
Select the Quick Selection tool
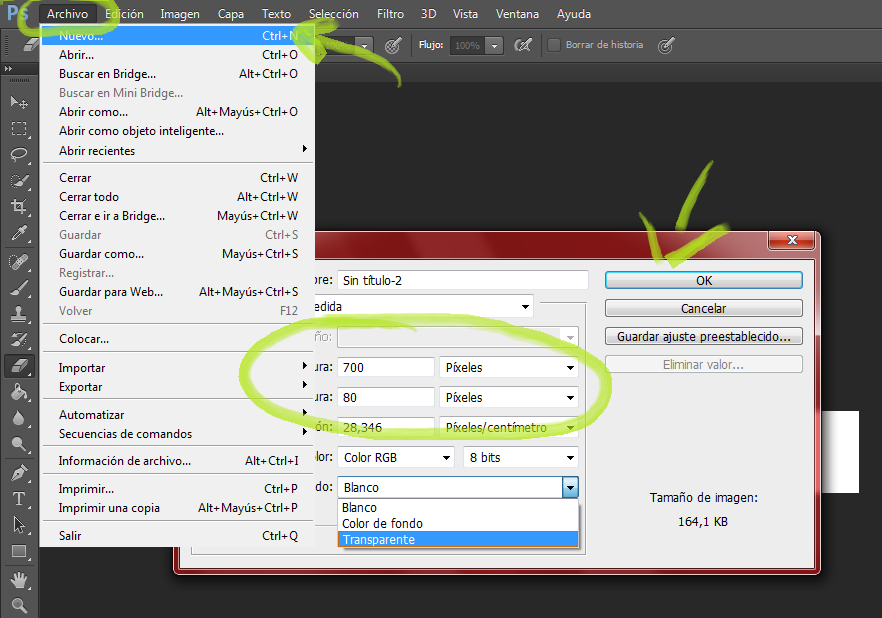click(19, 181)
